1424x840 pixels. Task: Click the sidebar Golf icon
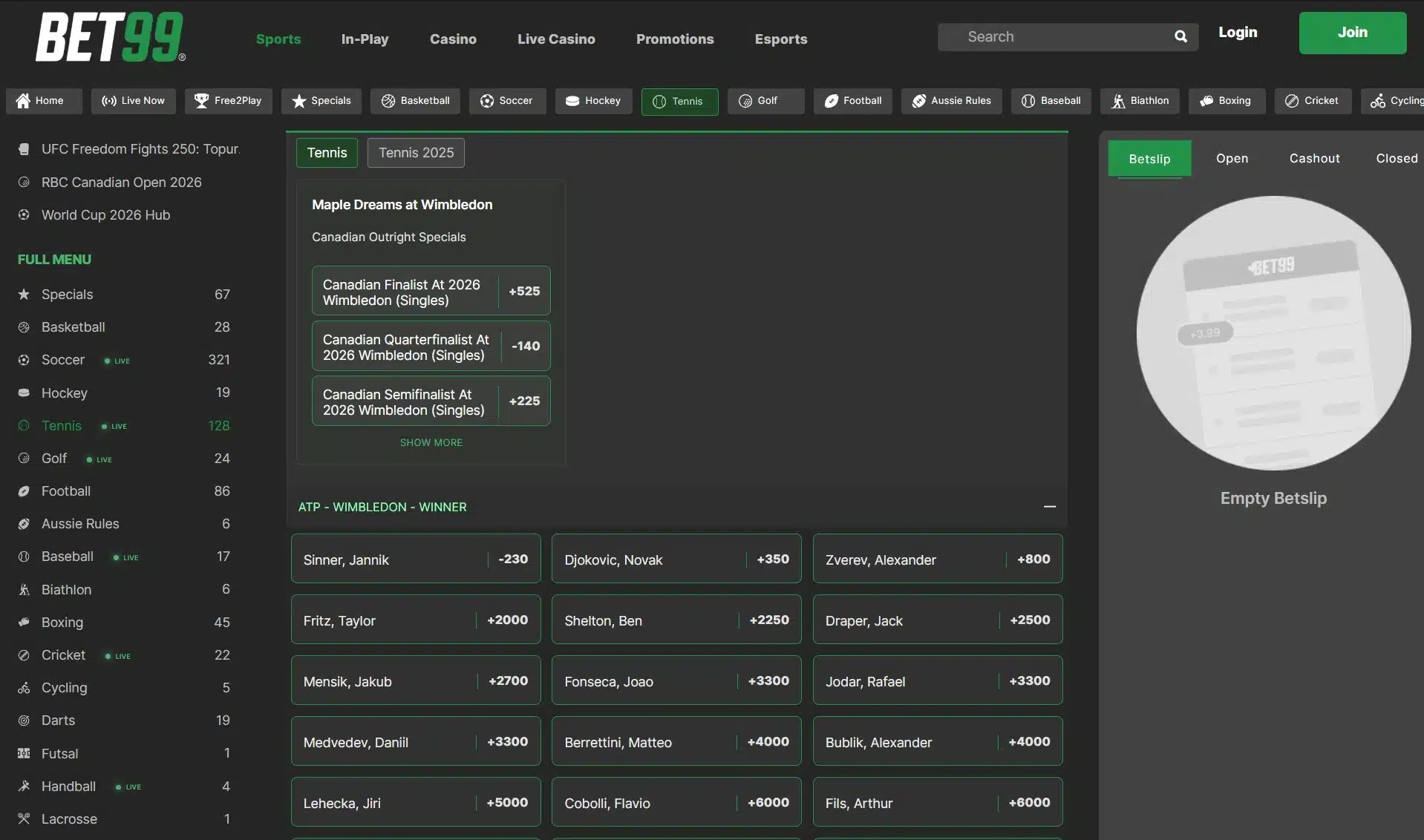tap(24, 459)
